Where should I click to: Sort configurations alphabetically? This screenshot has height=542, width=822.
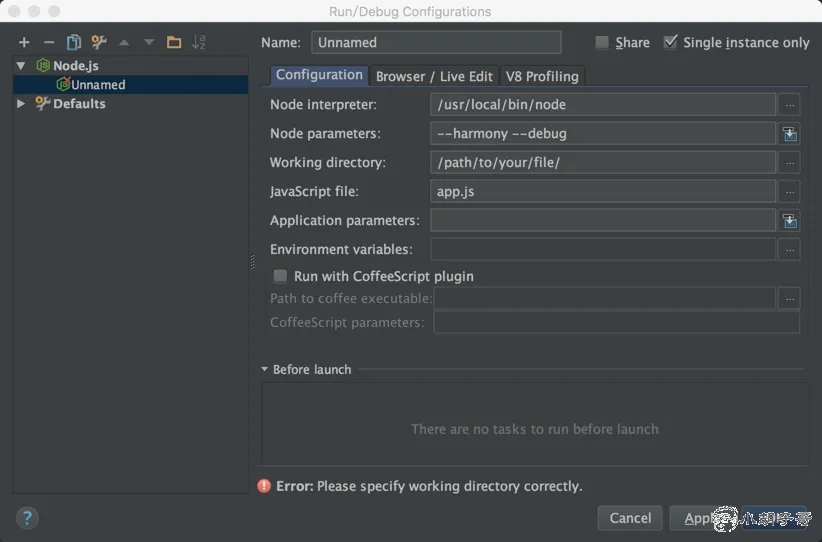click(x=199, y=42)
